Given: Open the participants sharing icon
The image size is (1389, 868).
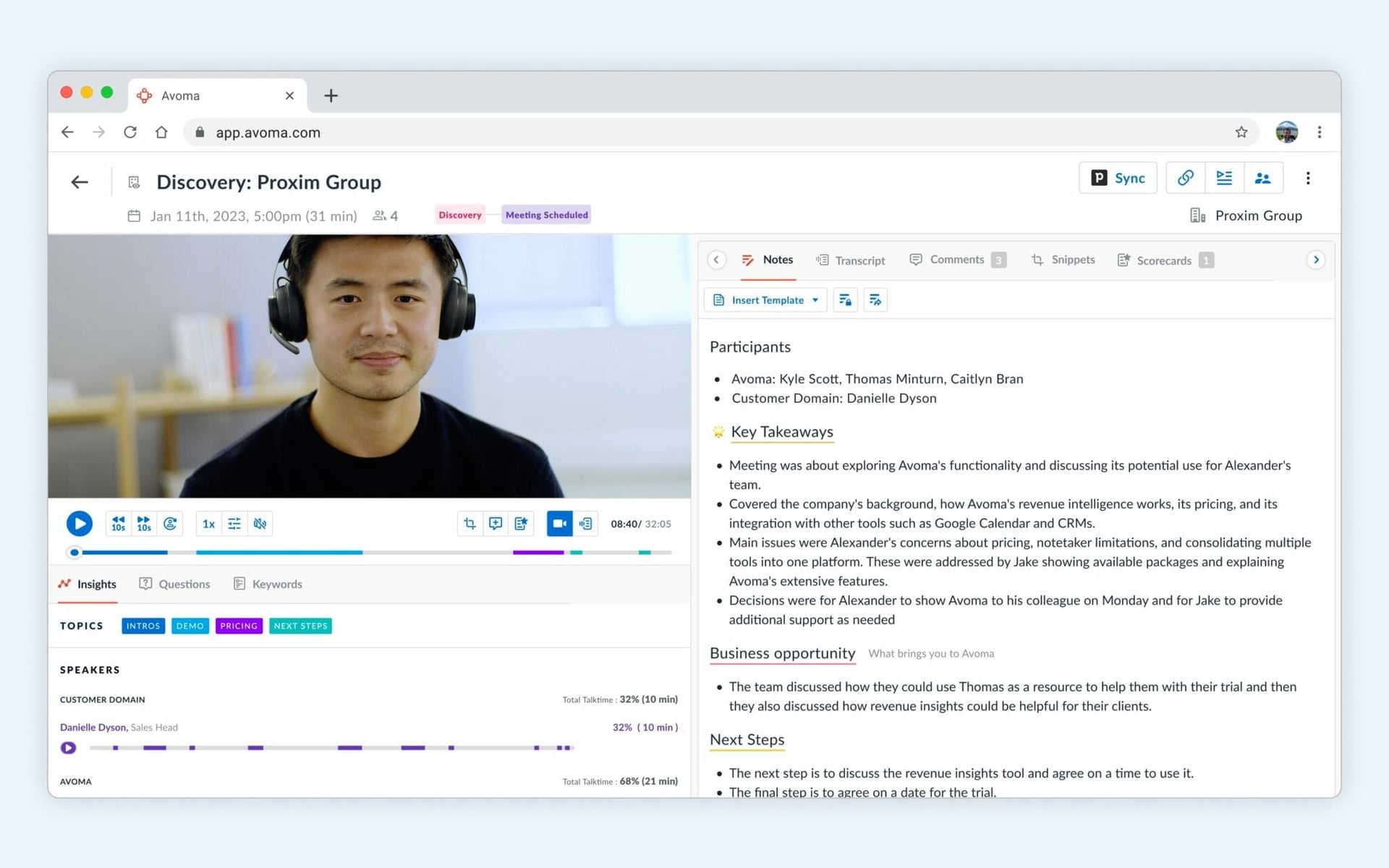Looking at the screenshot, I should click(x=1263, y=178).
